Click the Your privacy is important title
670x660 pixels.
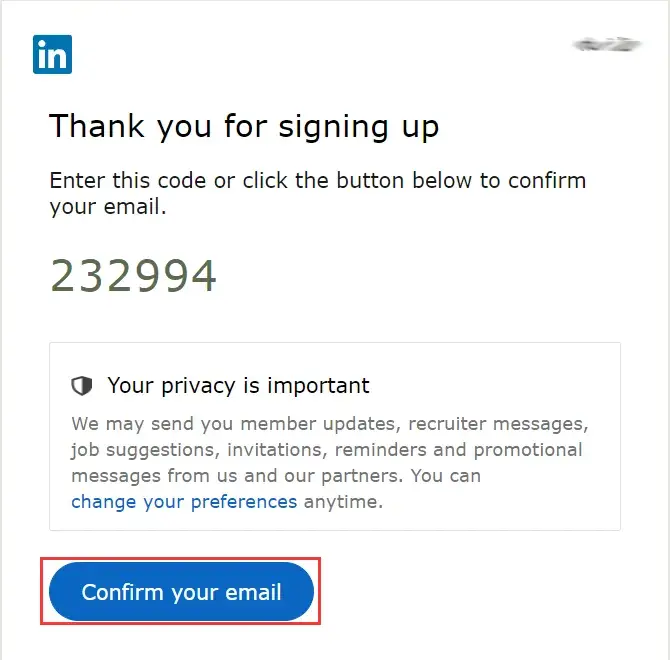pos(238,386)
